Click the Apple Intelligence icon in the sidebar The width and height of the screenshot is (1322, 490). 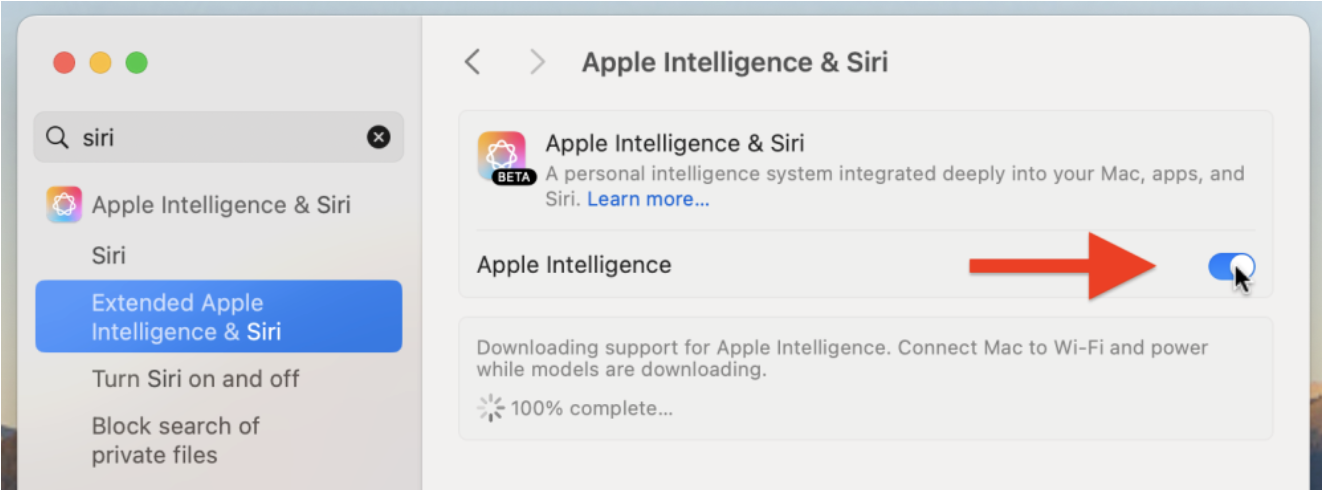(x=64, y=205)
